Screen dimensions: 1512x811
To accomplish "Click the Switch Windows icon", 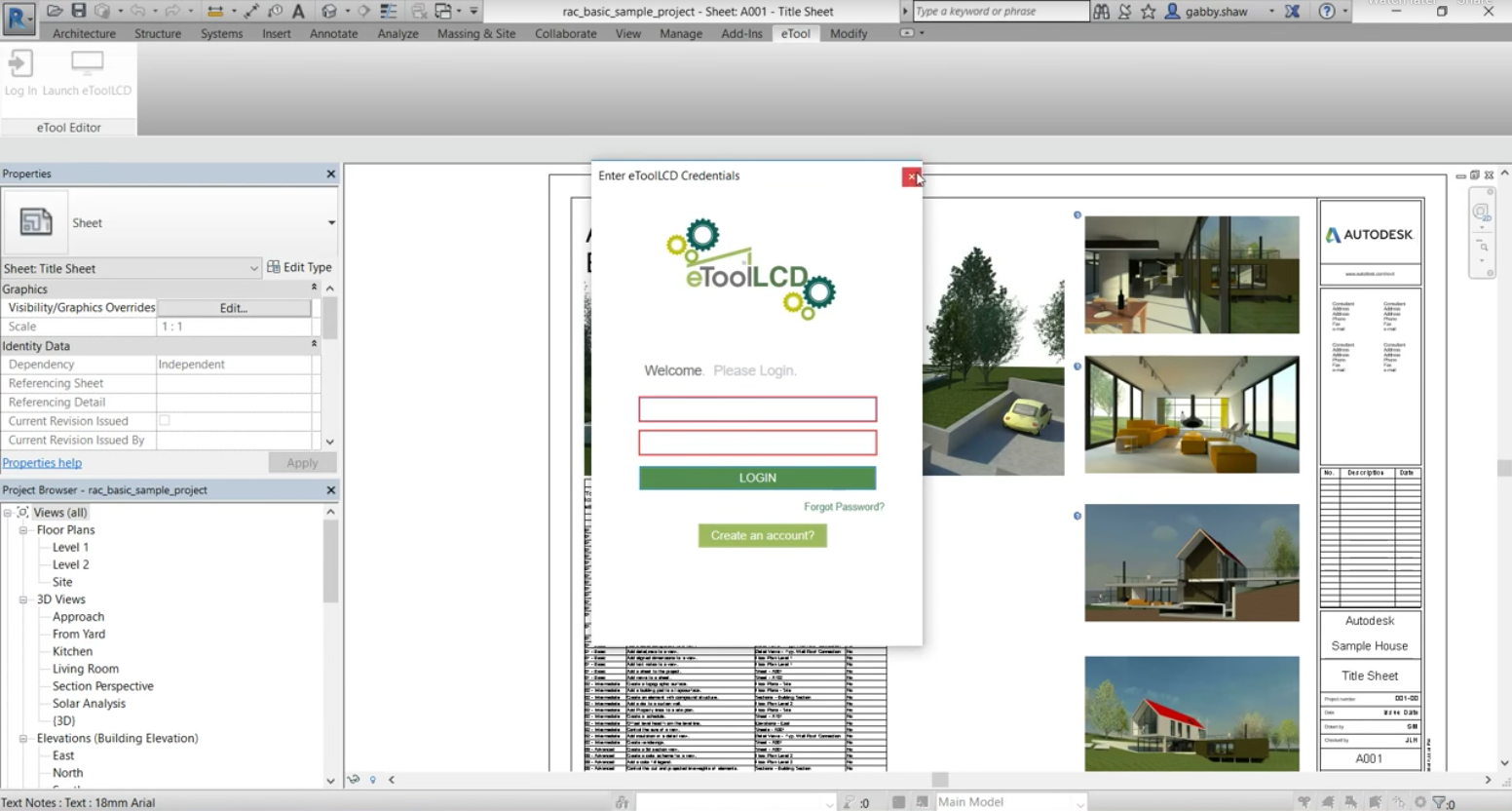I will [x=443, y=11].
